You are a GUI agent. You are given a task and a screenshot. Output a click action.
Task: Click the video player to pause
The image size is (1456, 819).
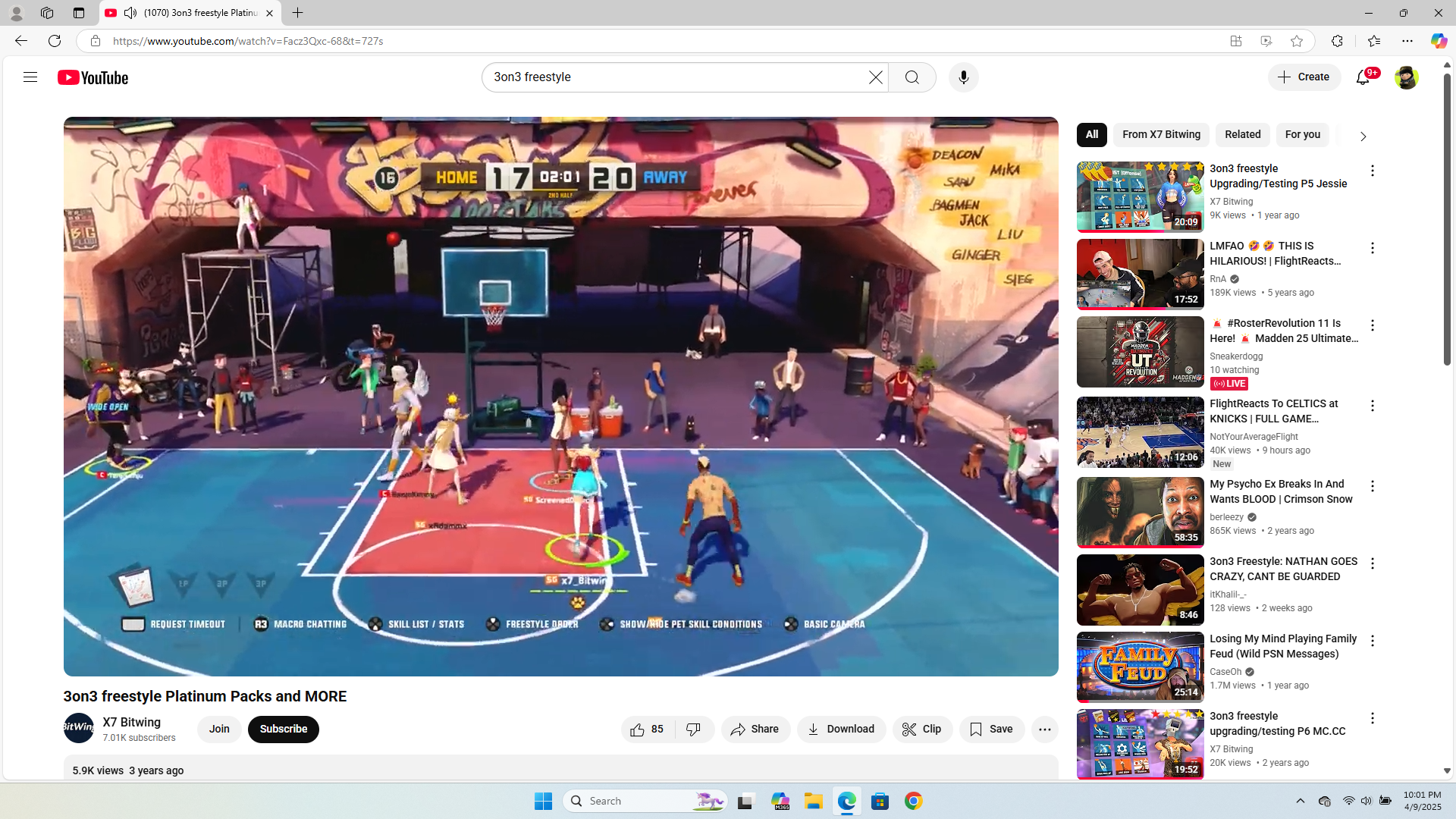[561, 396]
